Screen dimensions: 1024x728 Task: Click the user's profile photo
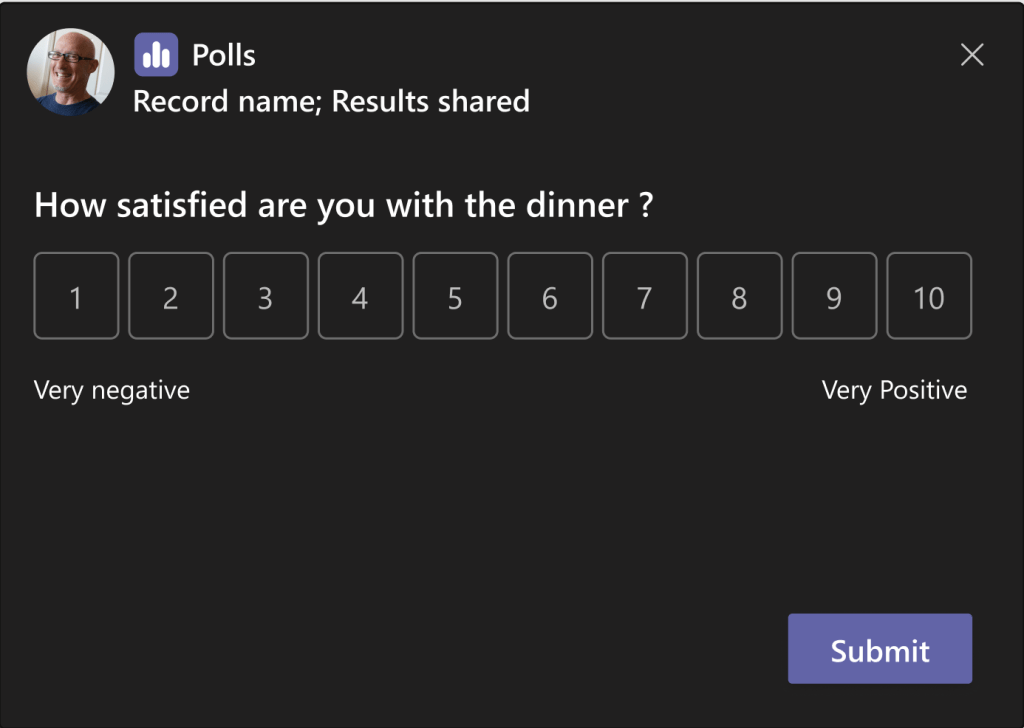tap(70, 72)
